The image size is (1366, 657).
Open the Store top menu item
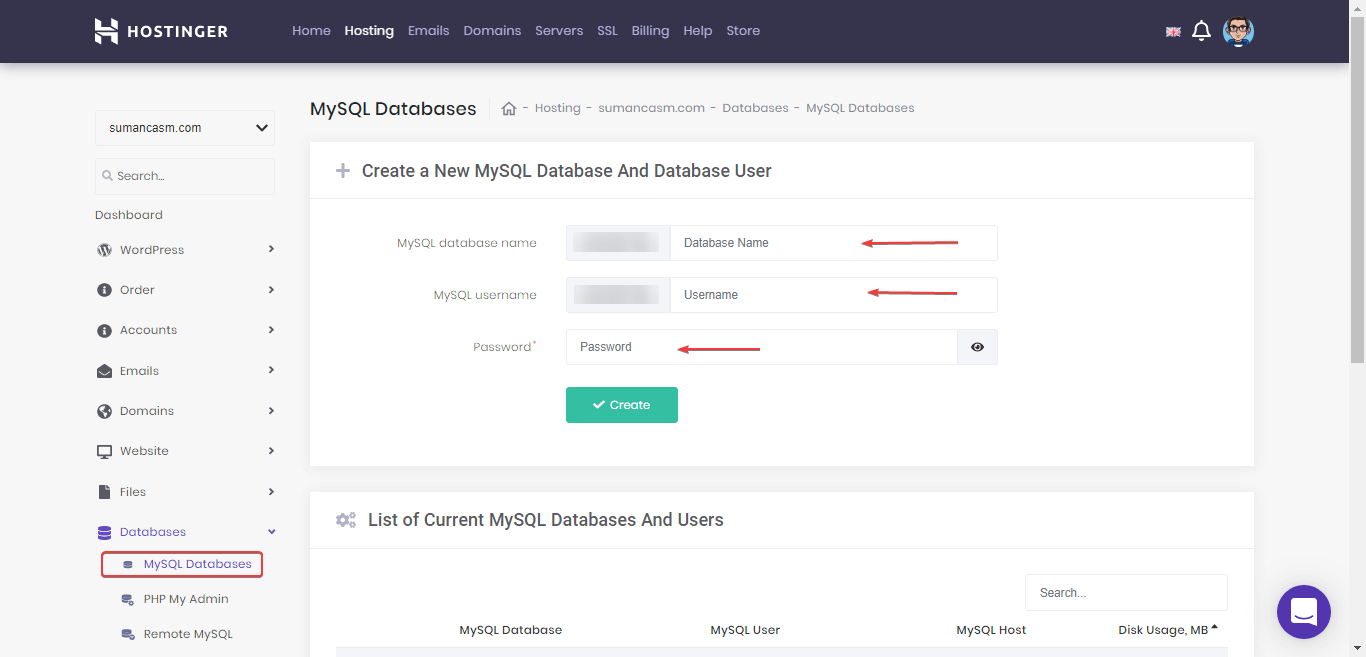743,31
